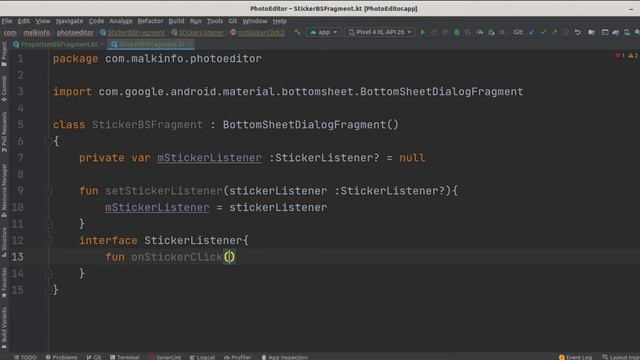640x360 pixels.
Task: Open the Navigate menu
Action: click(69, 21)
